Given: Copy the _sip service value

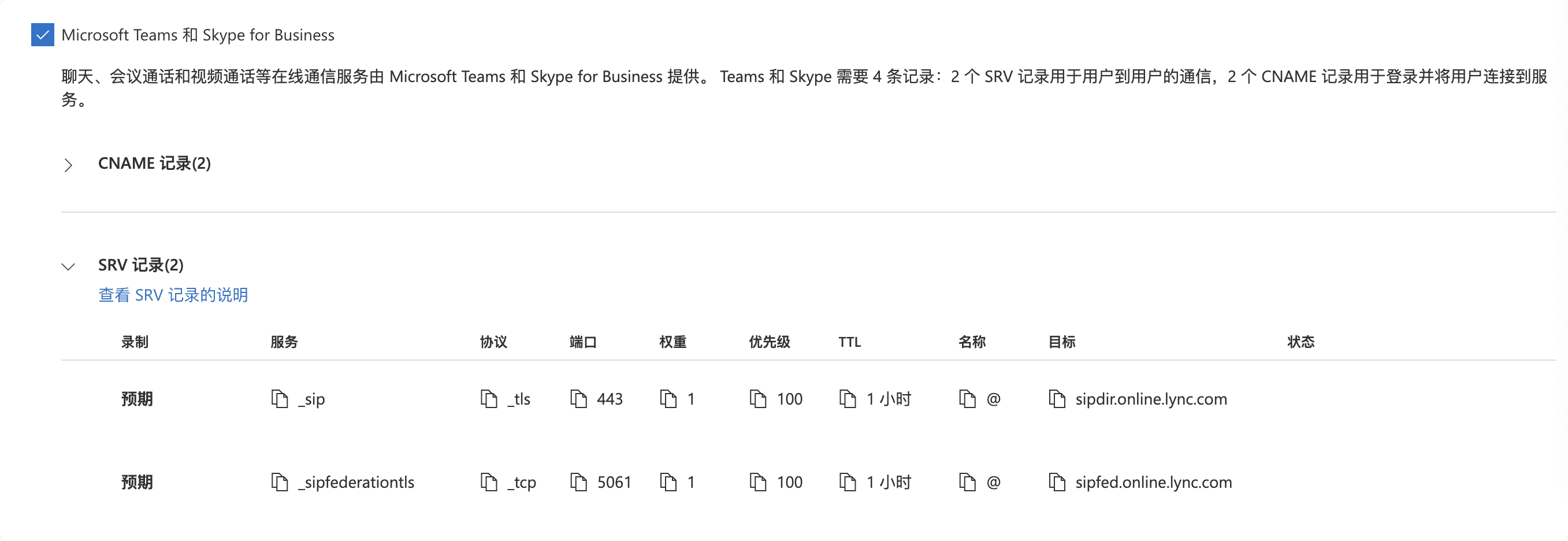Looking at the screenshot, I should [x=280, y=399].
